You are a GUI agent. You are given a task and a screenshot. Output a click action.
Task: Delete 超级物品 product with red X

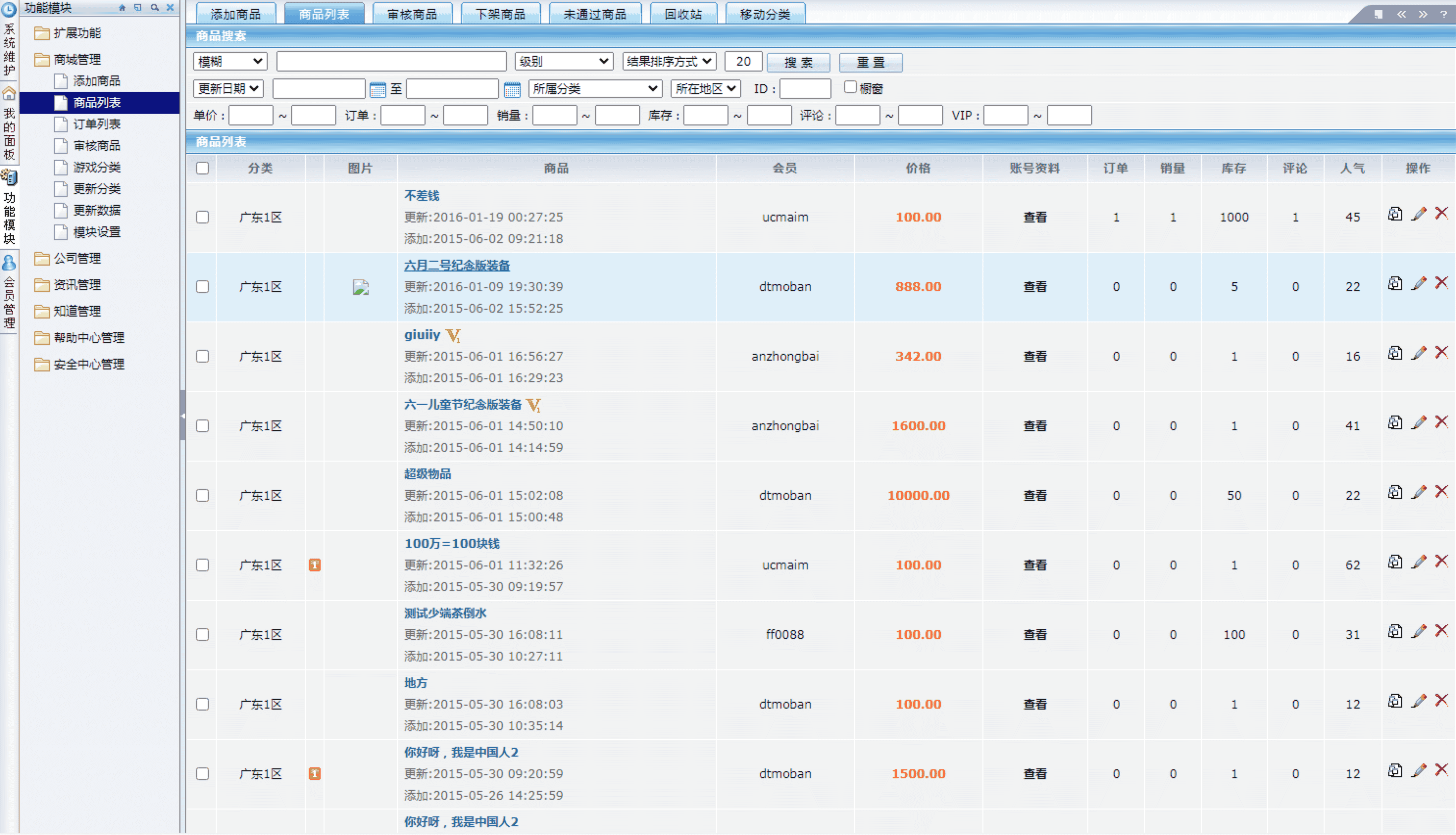1441,491
